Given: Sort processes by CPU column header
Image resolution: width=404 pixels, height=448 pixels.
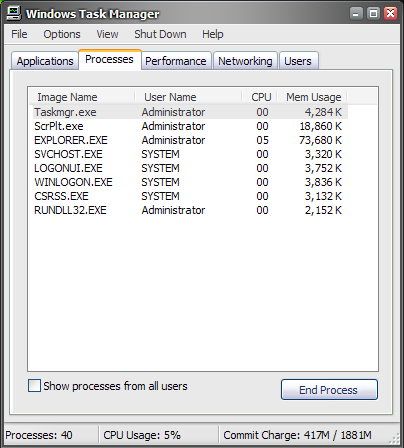Looking at the screenshot, I should [260, 97].
